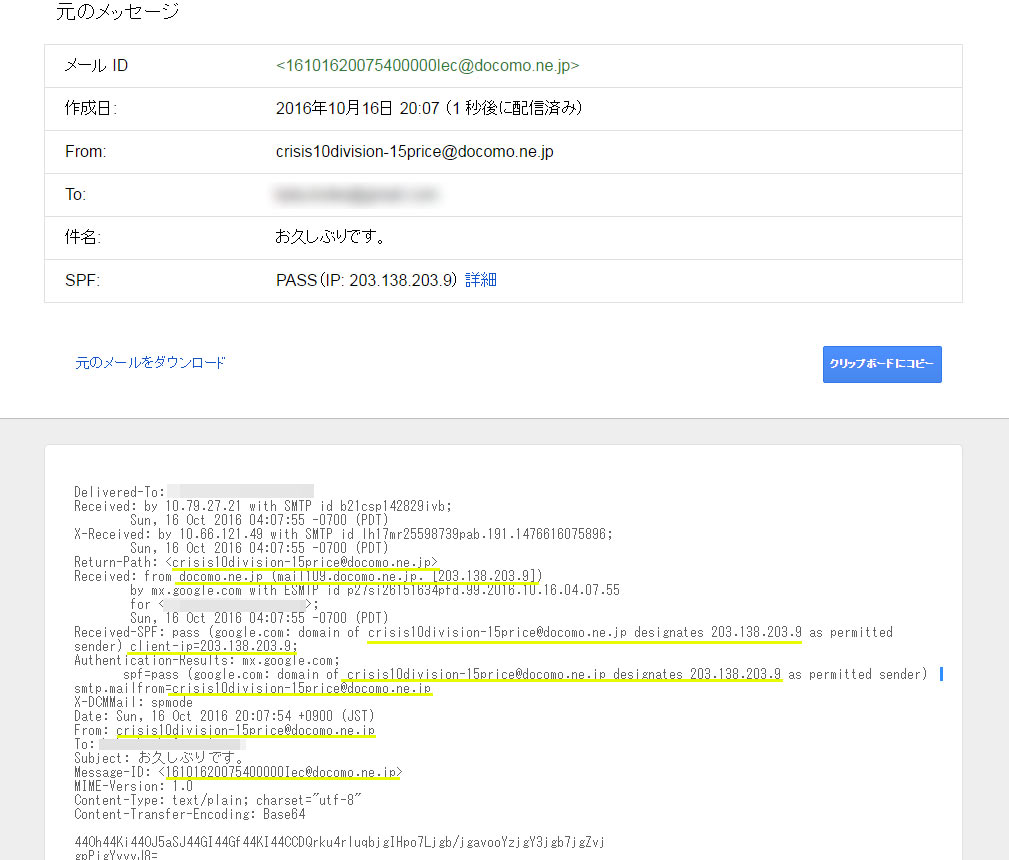The height and width of the screenshot is (860, 1009).
Task: Open the SPF 詳細 link
Action: (481, 280)
